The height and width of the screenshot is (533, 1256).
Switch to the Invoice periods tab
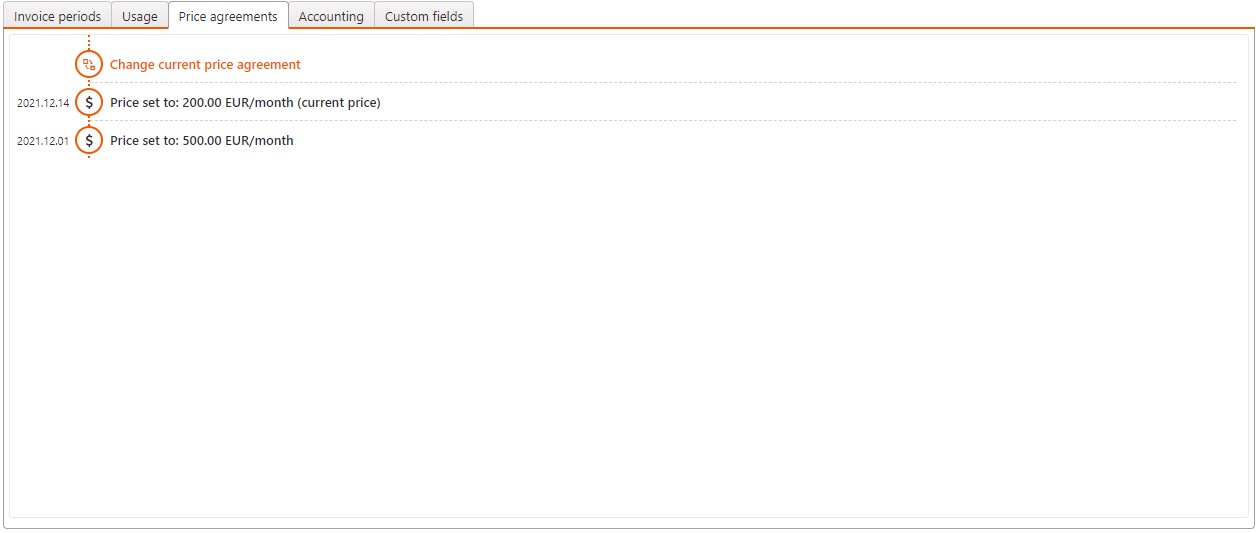click(x=57, y=16)
